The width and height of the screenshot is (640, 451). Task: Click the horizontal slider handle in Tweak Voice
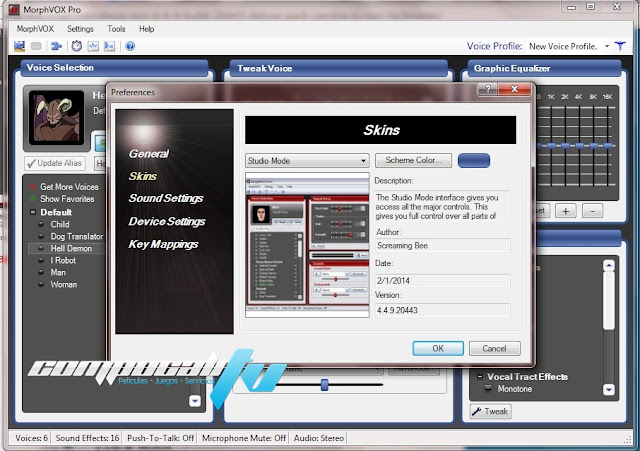[324, 384]
